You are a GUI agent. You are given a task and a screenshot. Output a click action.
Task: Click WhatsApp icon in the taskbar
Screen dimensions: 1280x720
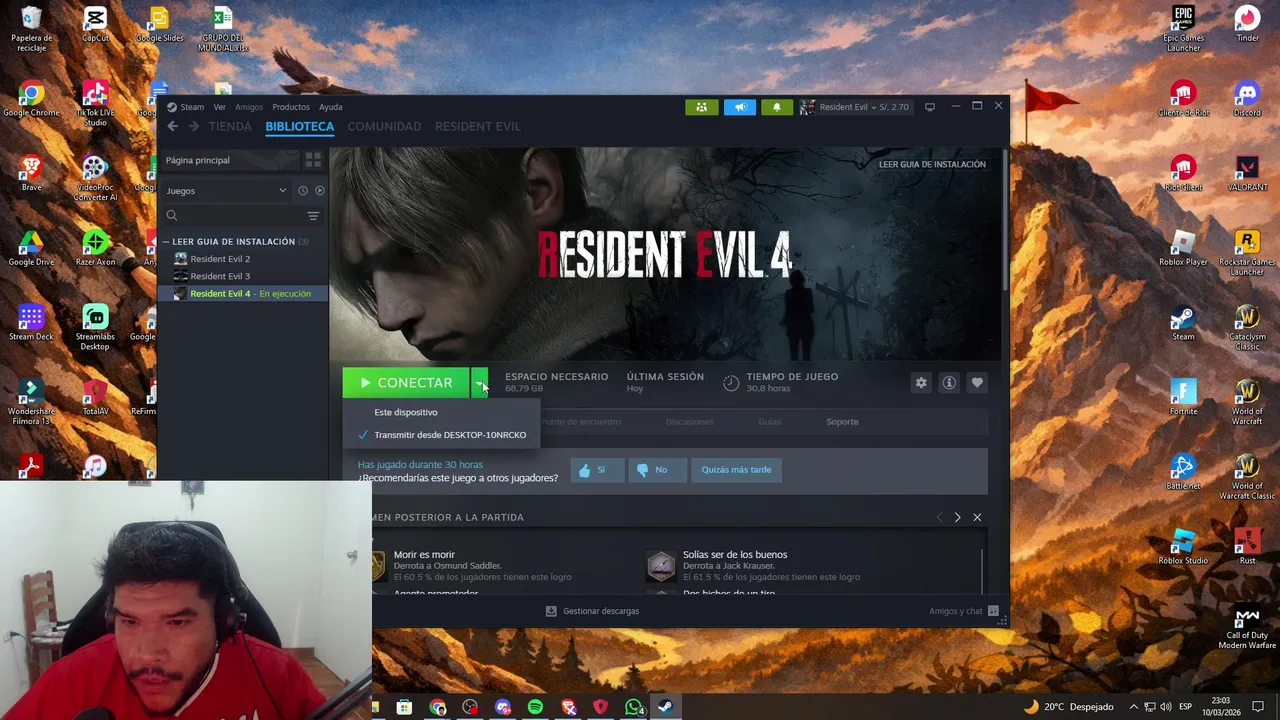tap(633, 707)
